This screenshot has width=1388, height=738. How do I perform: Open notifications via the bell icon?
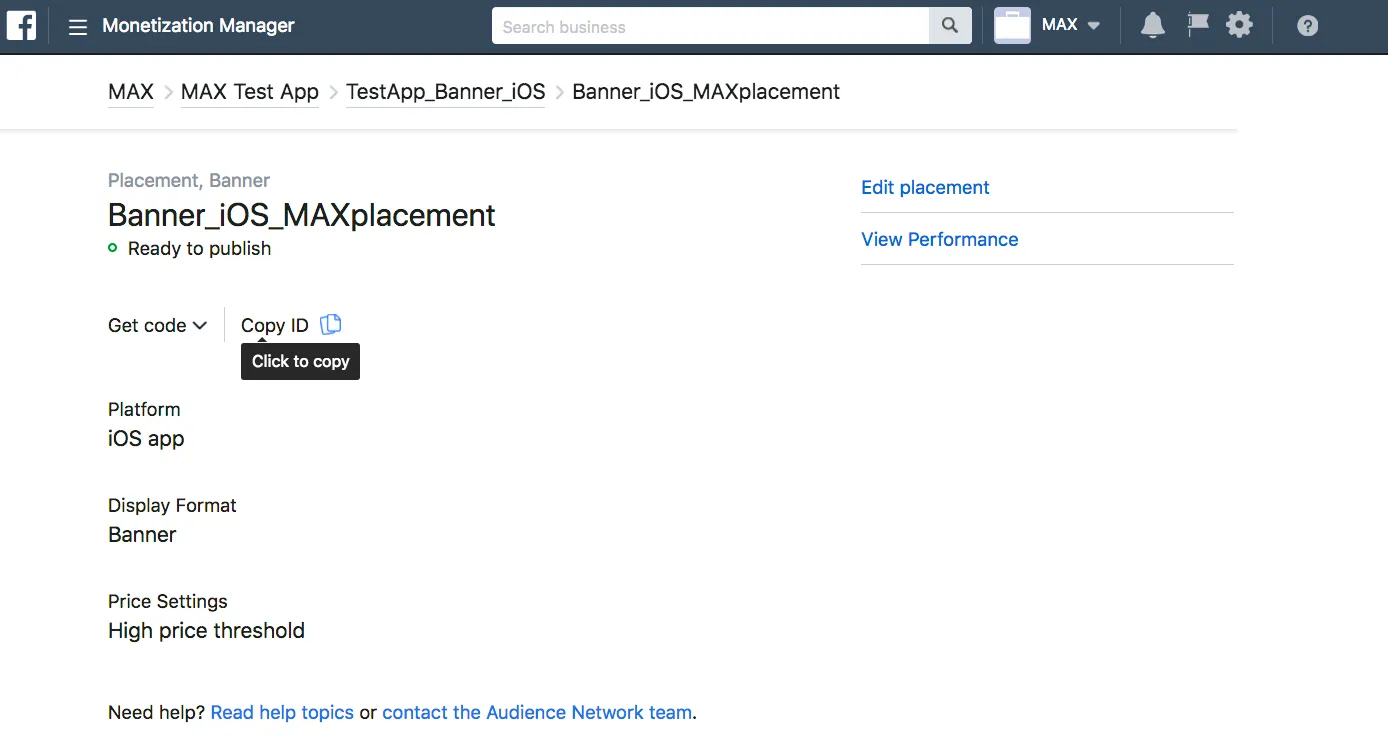tap(1152, 25)
